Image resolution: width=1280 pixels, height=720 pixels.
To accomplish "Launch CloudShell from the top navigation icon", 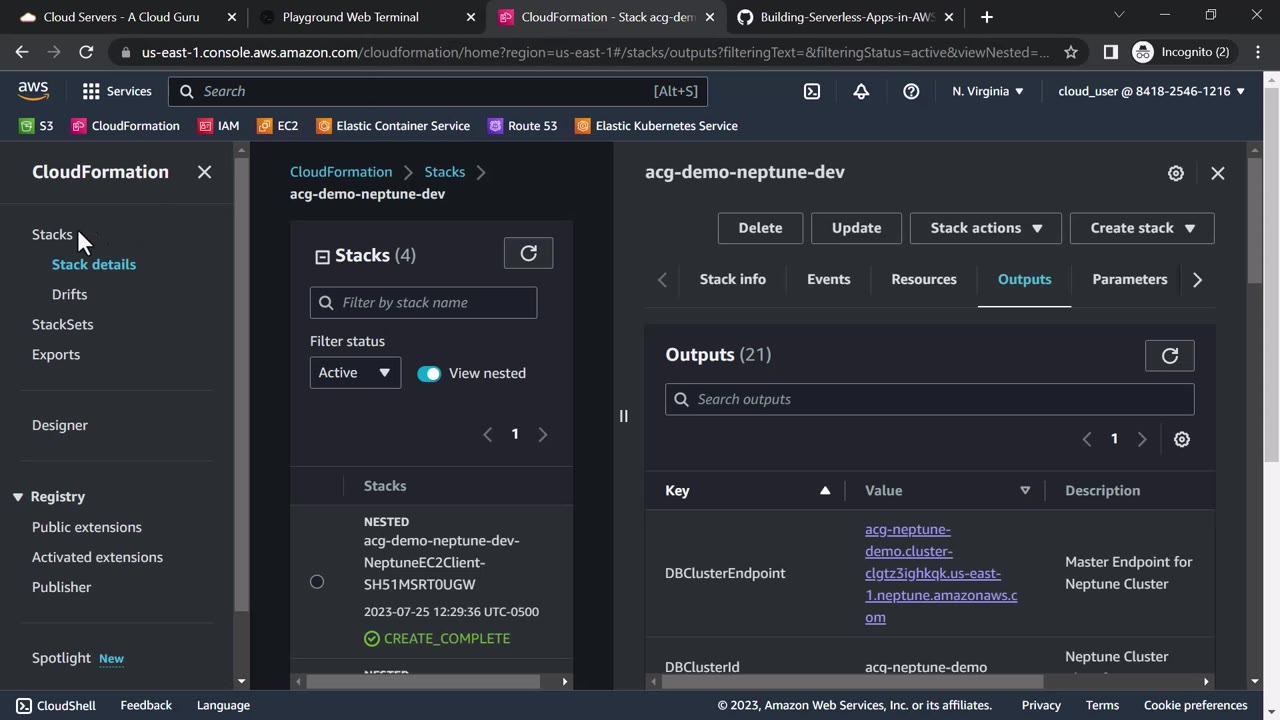I will (x=812, y=91).
